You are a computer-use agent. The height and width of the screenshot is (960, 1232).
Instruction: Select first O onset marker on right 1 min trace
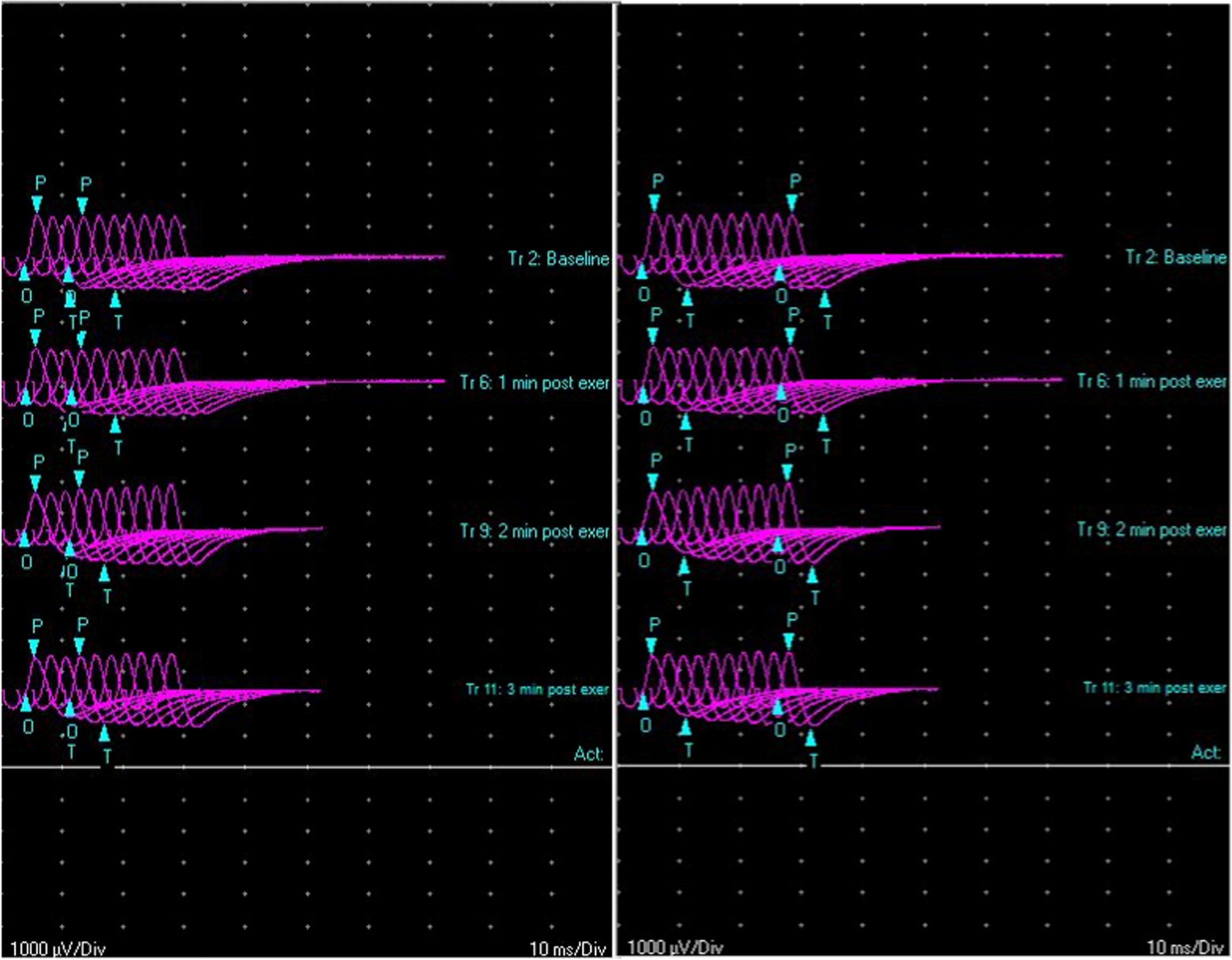point(643,395)
